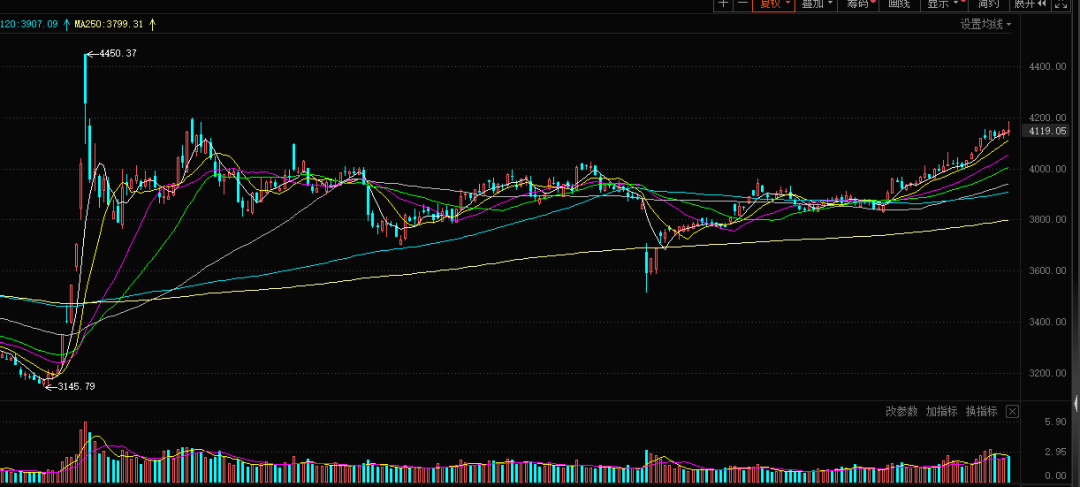Image resolution: width=1080 pixels, height=487 pixels.
Task: Click the right edge panel collapse arrow
Action: coord(1076,403)
